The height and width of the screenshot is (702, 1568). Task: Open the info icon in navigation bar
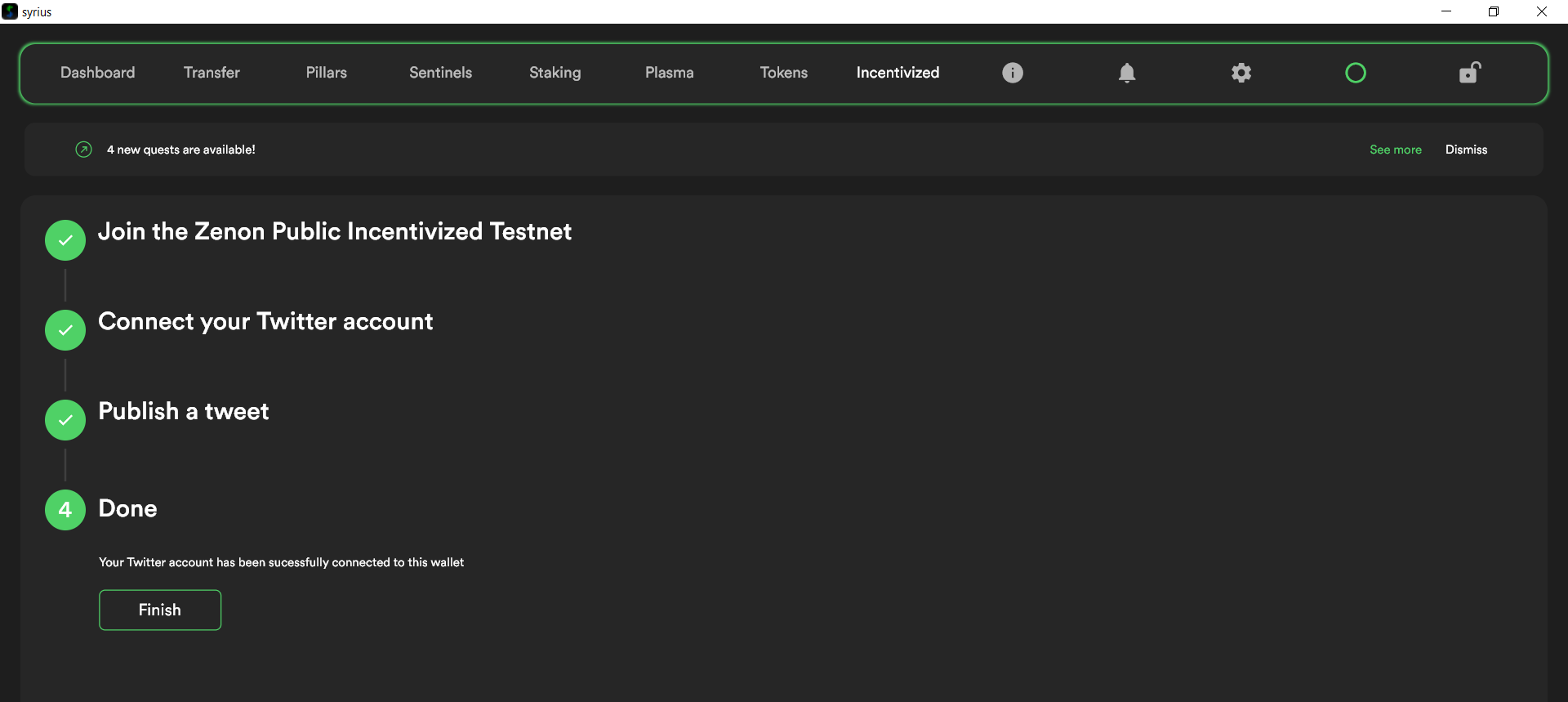point(1012,73)
